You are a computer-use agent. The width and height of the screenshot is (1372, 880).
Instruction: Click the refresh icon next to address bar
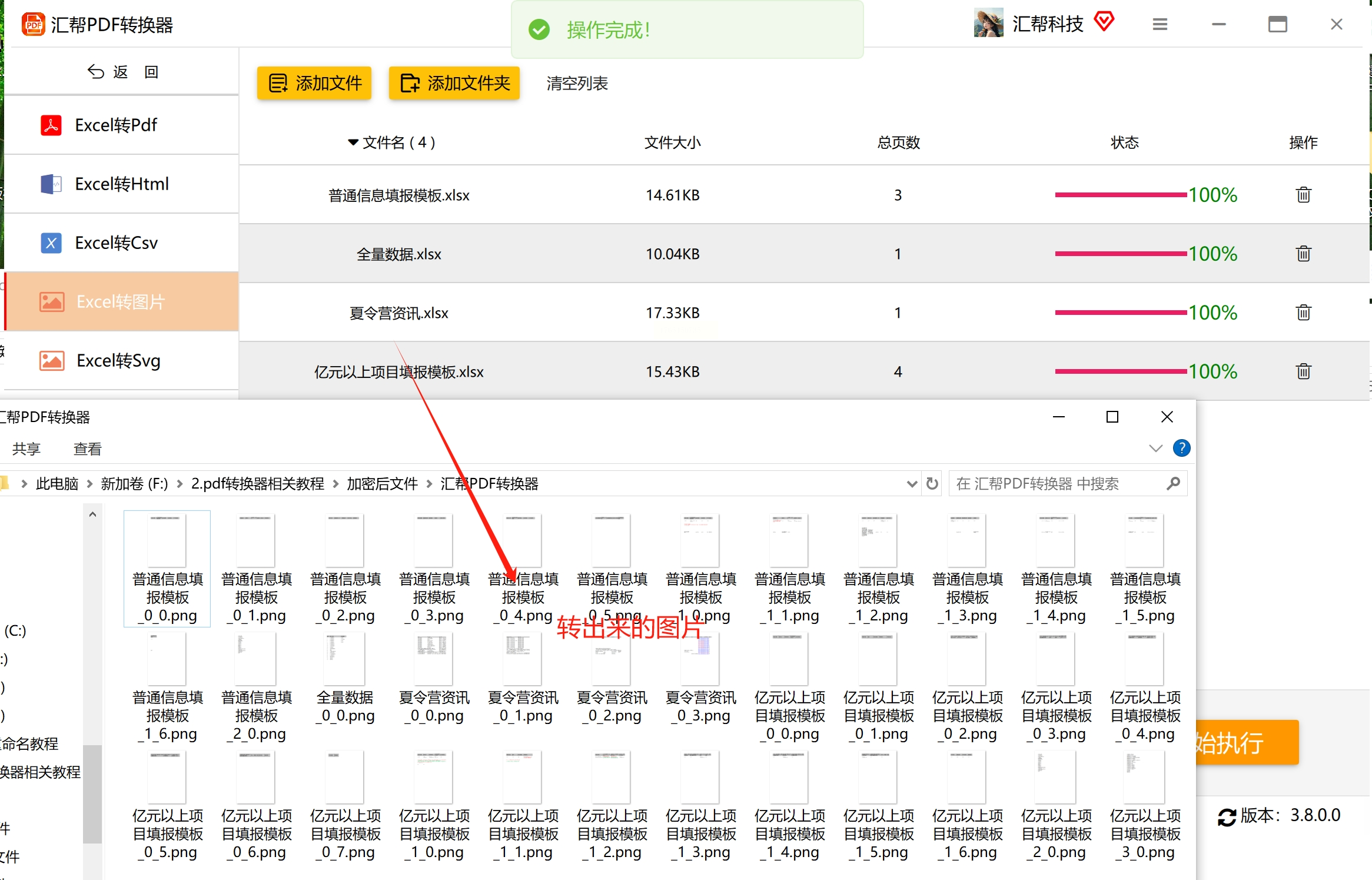[x=932, y=484]
